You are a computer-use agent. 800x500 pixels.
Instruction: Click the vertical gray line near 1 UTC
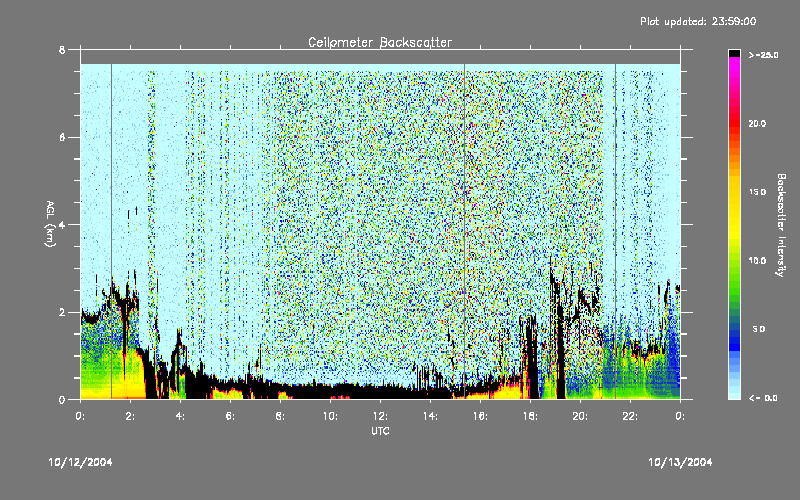(x=111, y=231)
